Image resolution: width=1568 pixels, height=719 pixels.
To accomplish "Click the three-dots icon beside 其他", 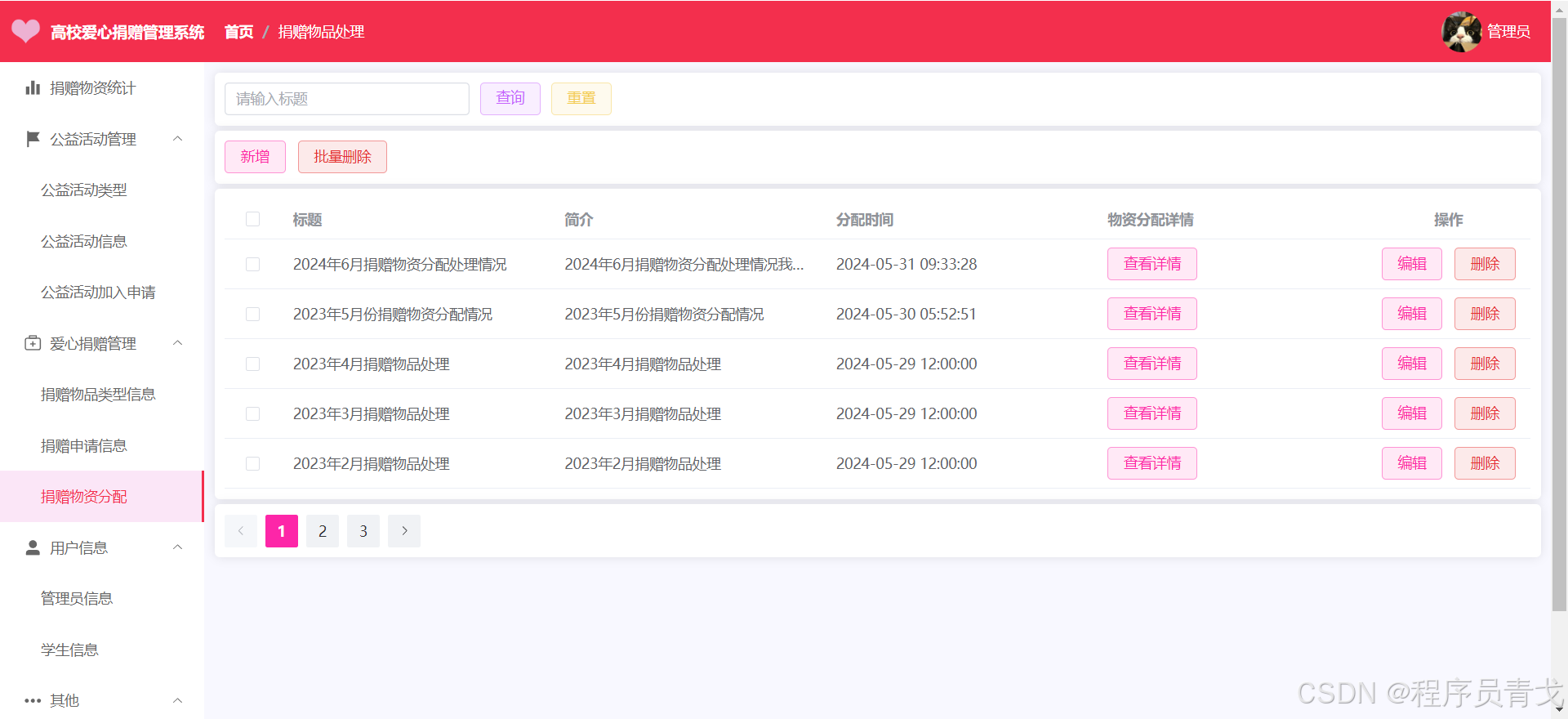I will 33,700.
